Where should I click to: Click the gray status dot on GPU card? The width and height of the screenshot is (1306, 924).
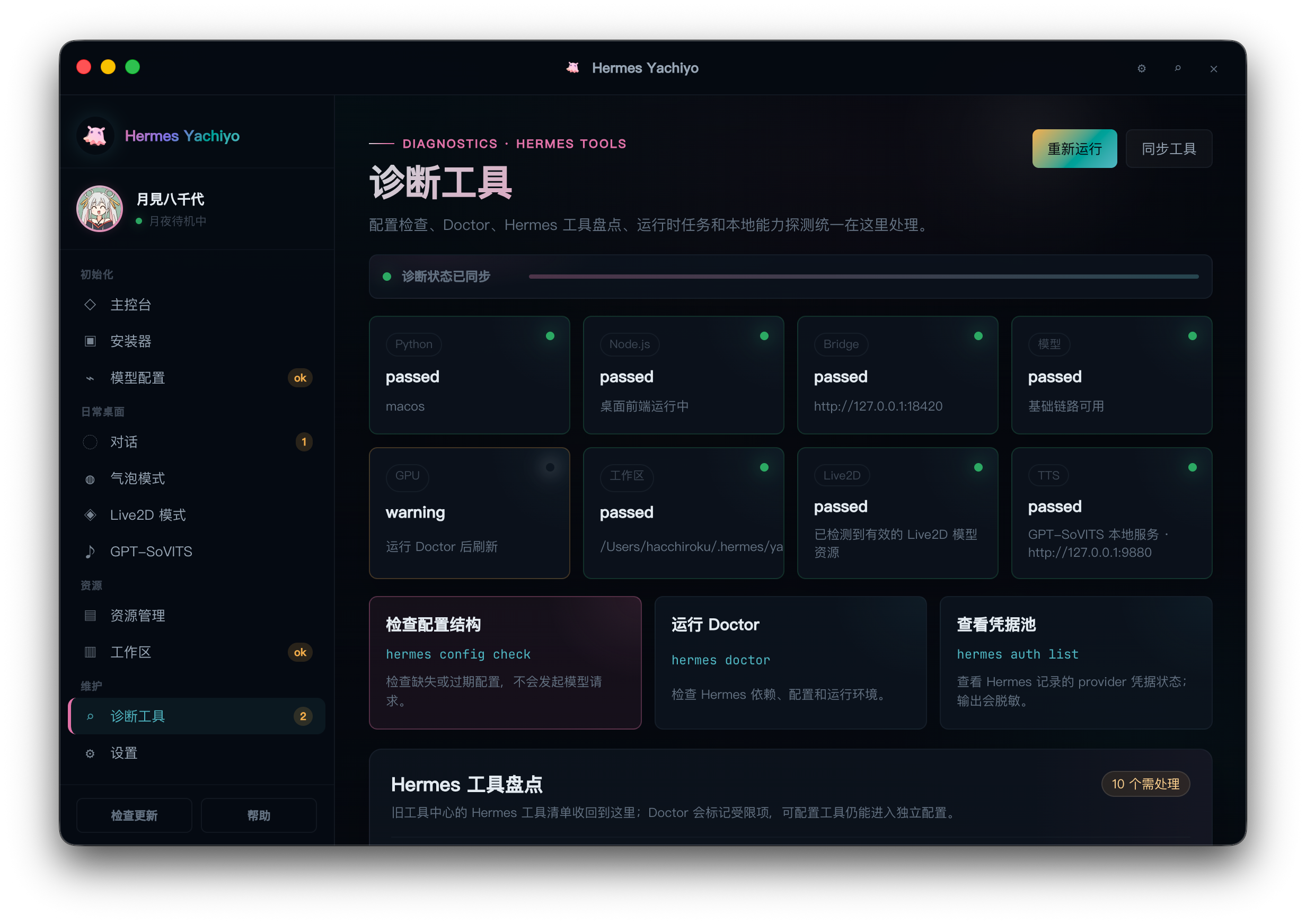tap(550, 467)
